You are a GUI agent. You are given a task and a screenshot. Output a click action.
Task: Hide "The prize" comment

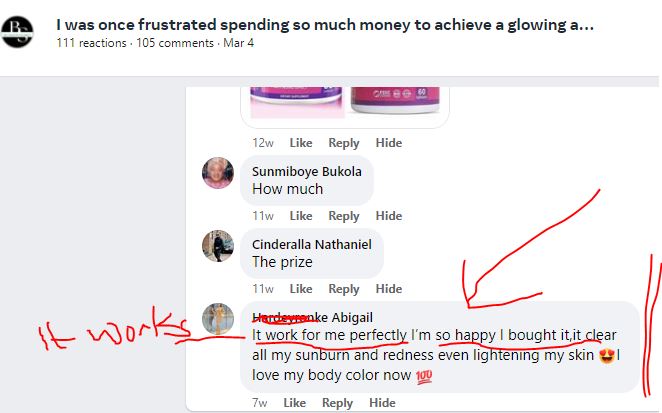[389, 289]
